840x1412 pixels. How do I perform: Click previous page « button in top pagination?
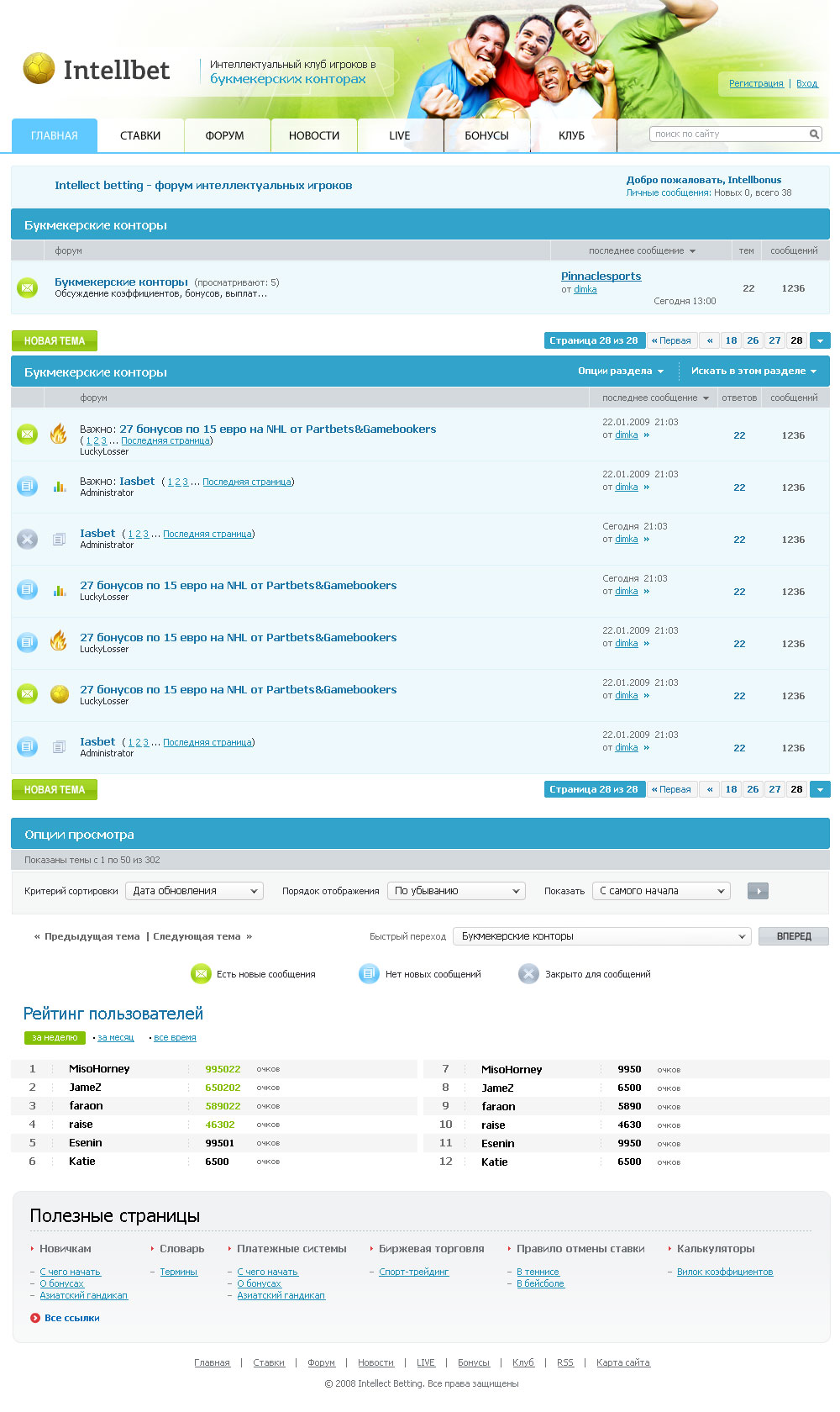click(x=710, y=340)
